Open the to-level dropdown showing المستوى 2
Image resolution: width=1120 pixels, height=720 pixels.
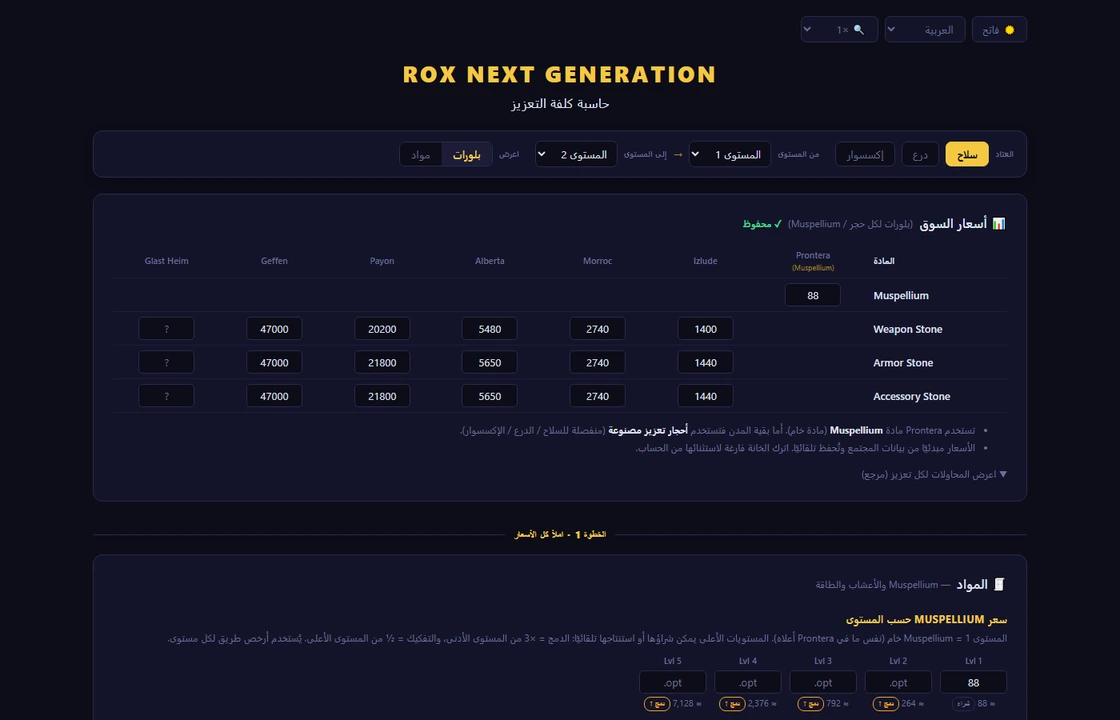(x=576, y=154)
